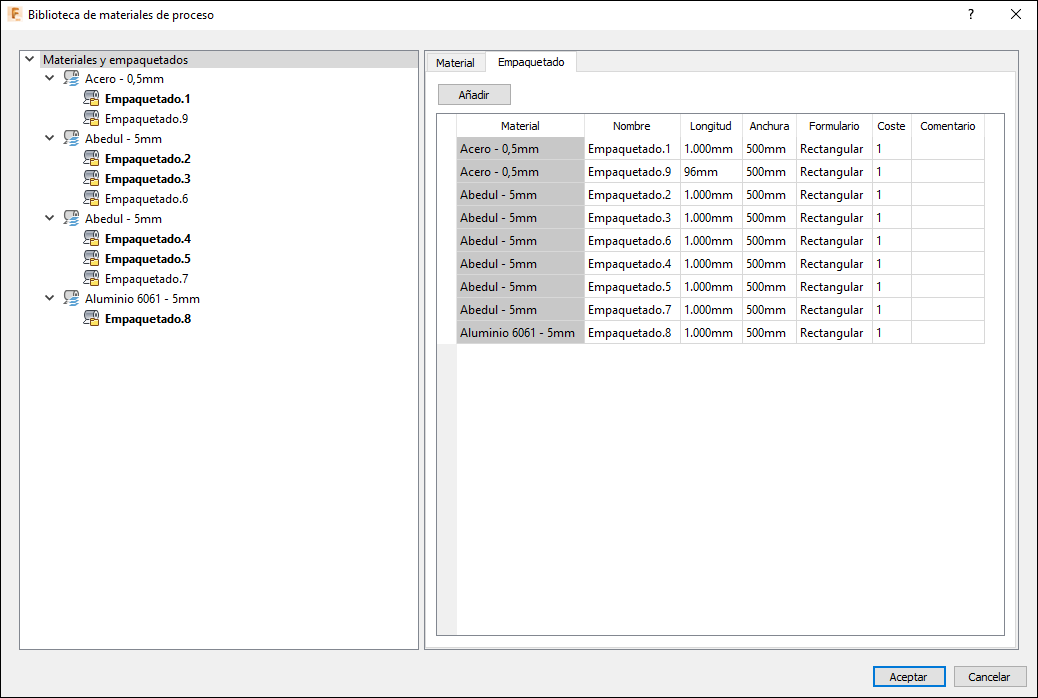The height and width of the screenshot is (698, 1038).
Task: Click the packaging icon beside Empaquetado.2
Action: click(91, 159)
